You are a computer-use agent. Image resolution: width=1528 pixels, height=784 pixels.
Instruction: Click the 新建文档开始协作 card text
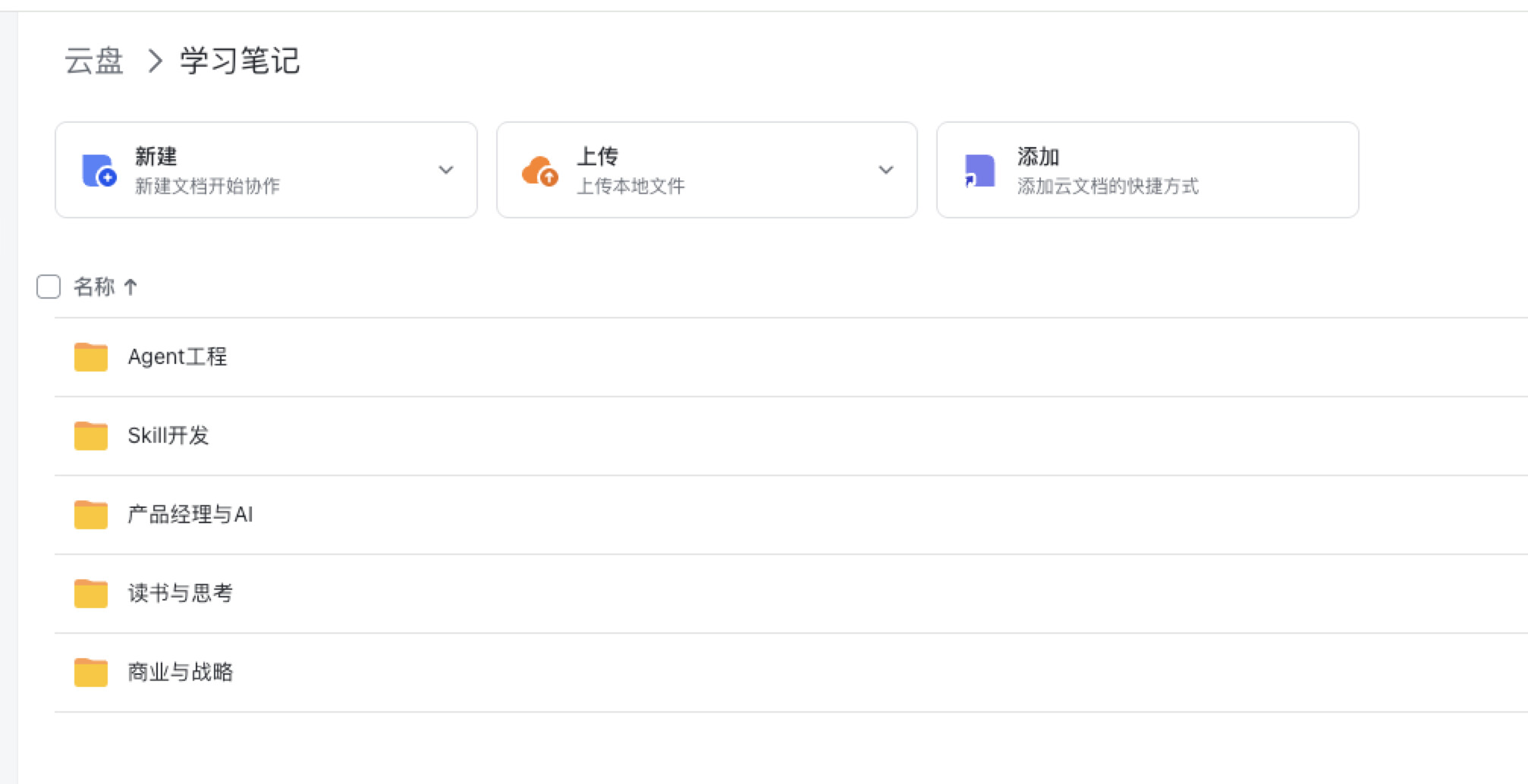tap(207, 186)
